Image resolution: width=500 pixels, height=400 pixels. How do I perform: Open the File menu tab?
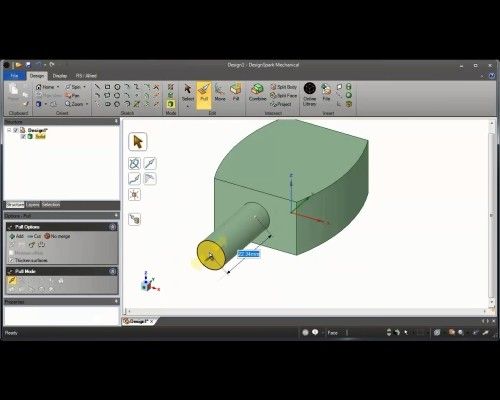click(x=14, y=76)
